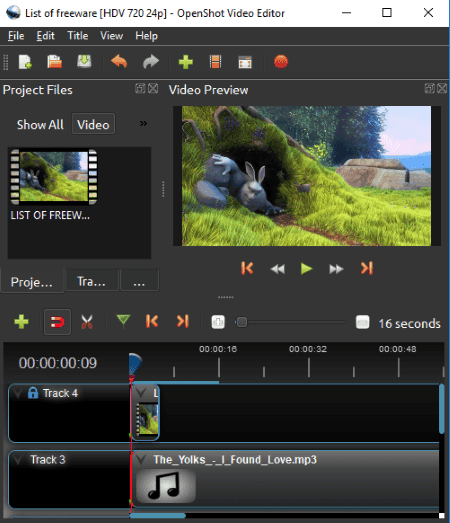
Task: Filter project files by Video
Action: (93, 124)
